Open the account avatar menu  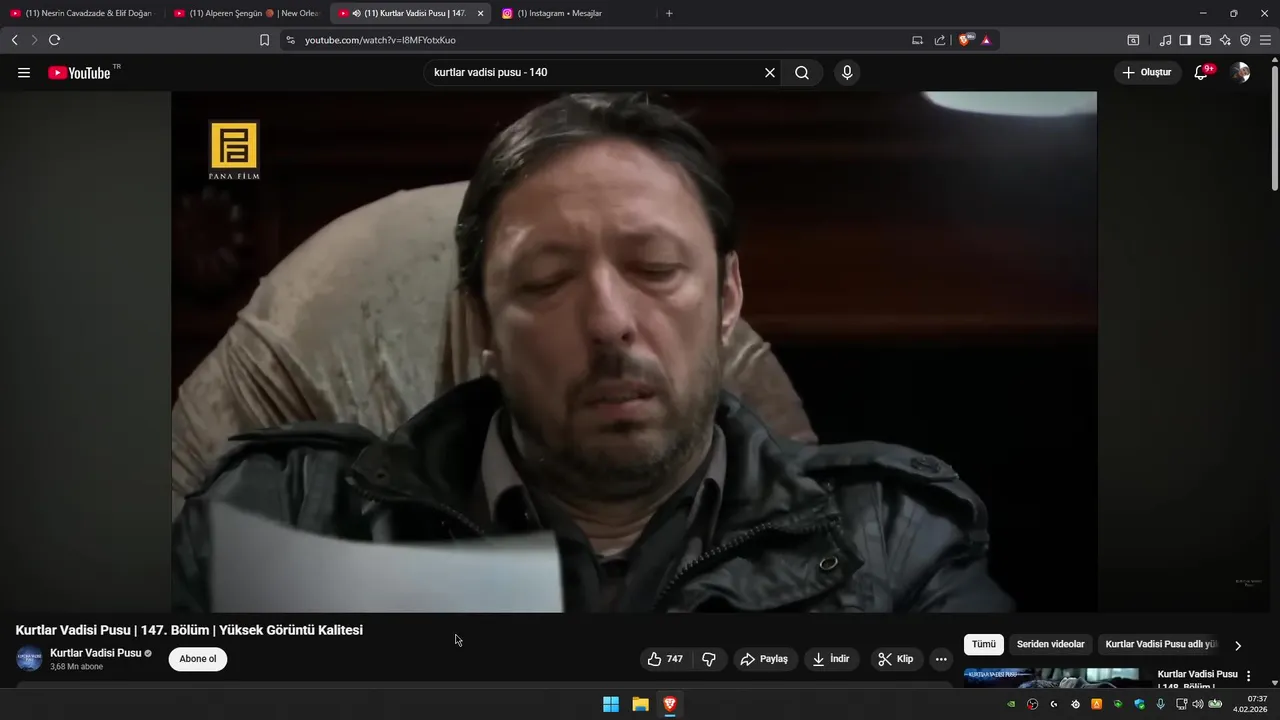pyautogui.click(x=1240, y=72)
